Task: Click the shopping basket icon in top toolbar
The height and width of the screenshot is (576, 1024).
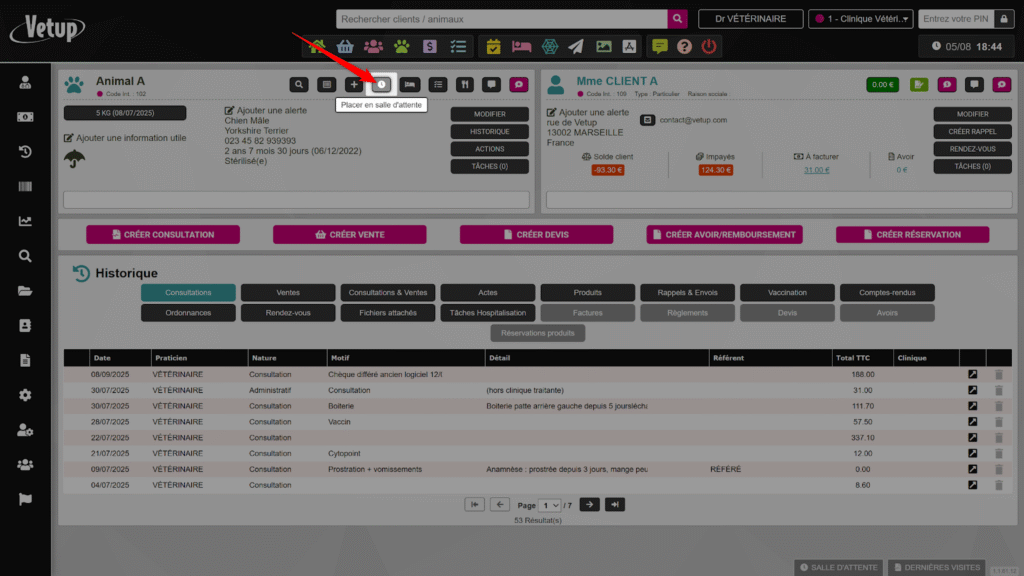Action: (345, 46)
